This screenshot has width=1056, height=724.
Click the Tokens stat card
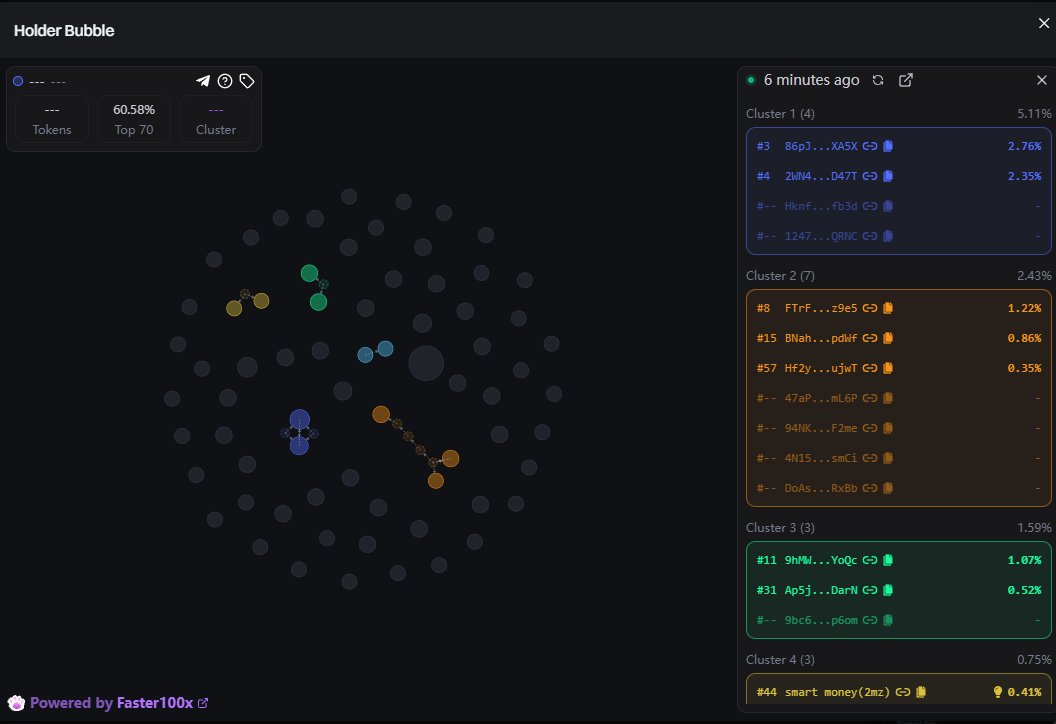point(52,119)
